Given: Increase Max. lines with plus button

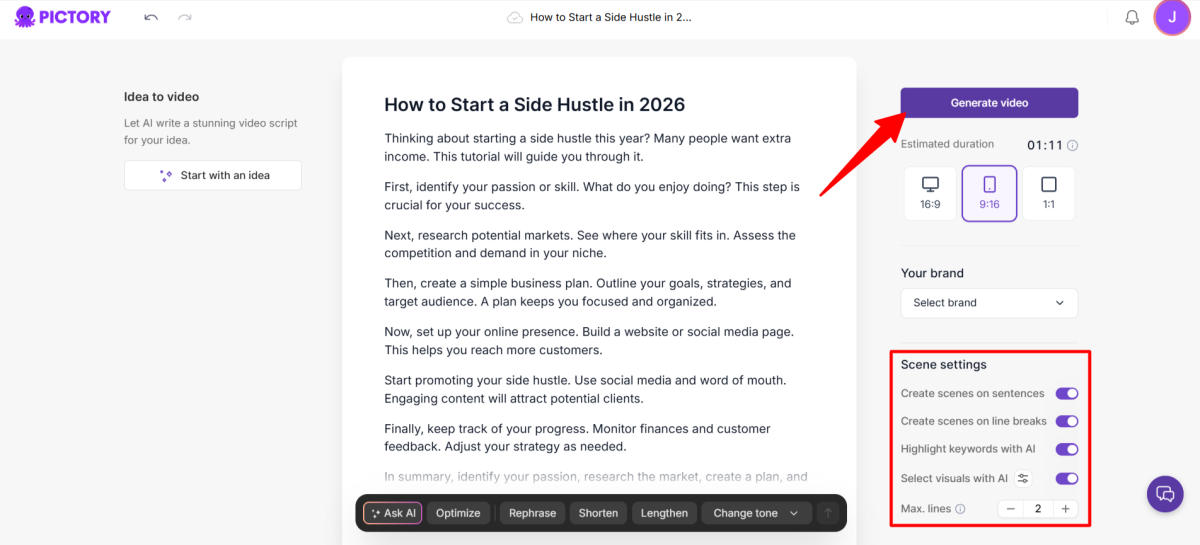Looking at the screenshot, I should point(1065,509).
